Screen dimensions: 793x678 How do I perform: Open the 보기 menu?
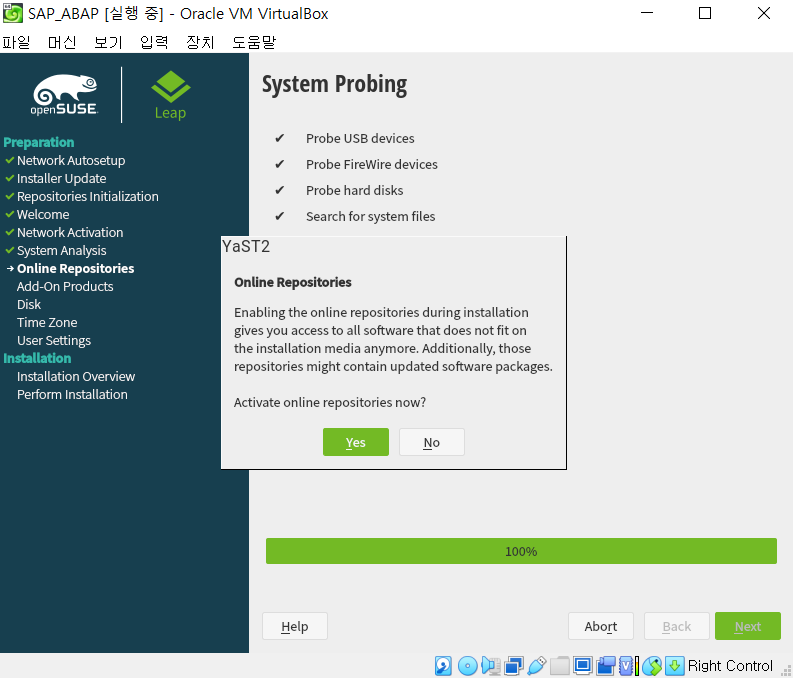click(108, 42)
